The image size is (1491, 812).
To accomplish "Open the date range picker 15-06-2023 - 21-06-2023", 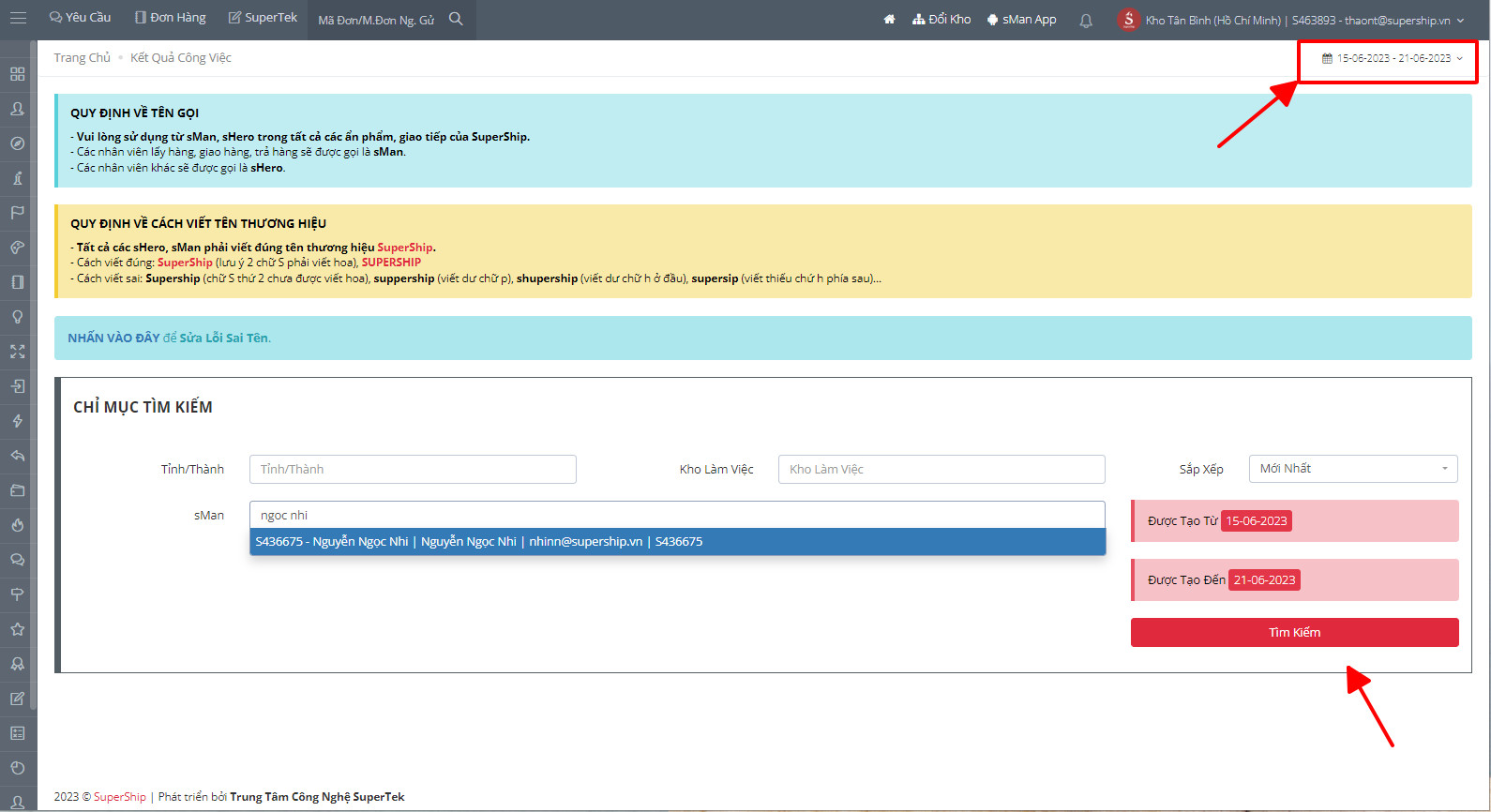I will coord(1393,58).
